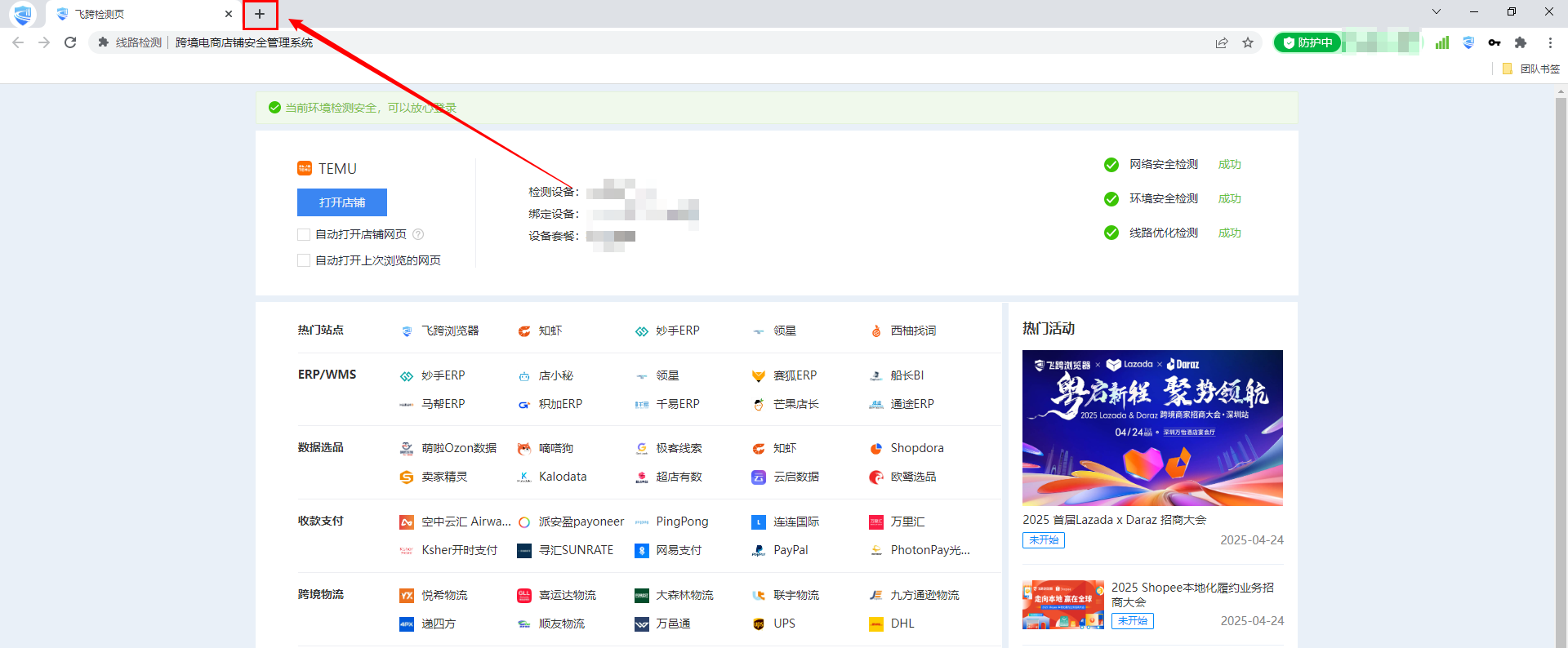Expand the tab list chevron in title bar
Viewport: 1568px width, 648px height.
(x=1437, y=11)
